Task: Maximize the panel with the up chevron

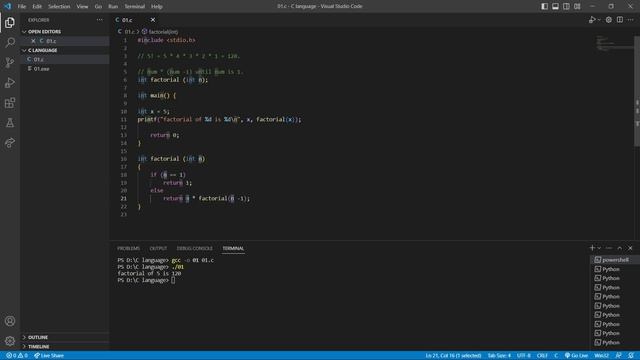Action: 620,248
